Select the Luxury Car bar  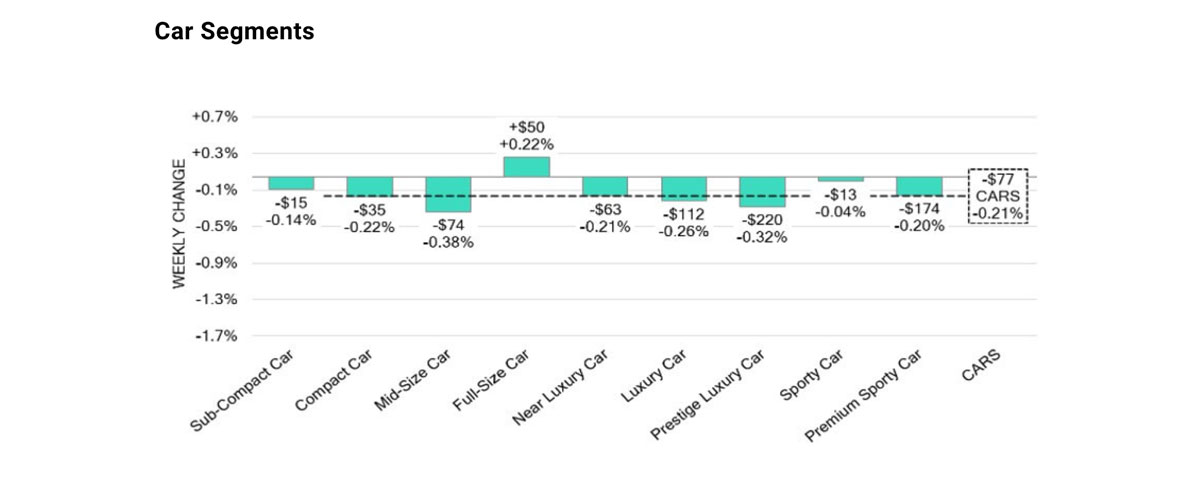(x=684, y=188)
